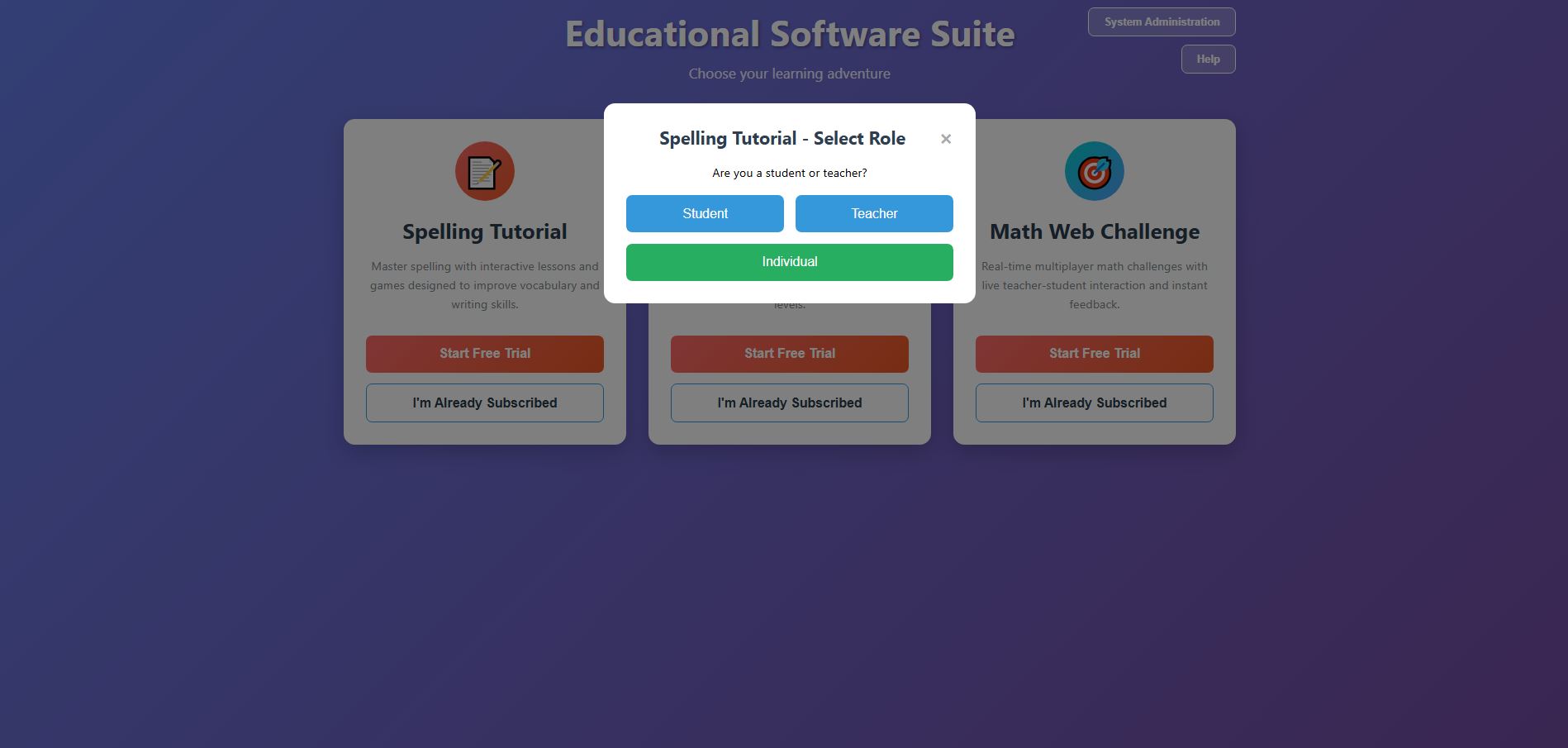This screenshot has height=748, width=1568.
Task: Click I'm Already Subscribed on middle card
Action: click(x=789, y=403)
